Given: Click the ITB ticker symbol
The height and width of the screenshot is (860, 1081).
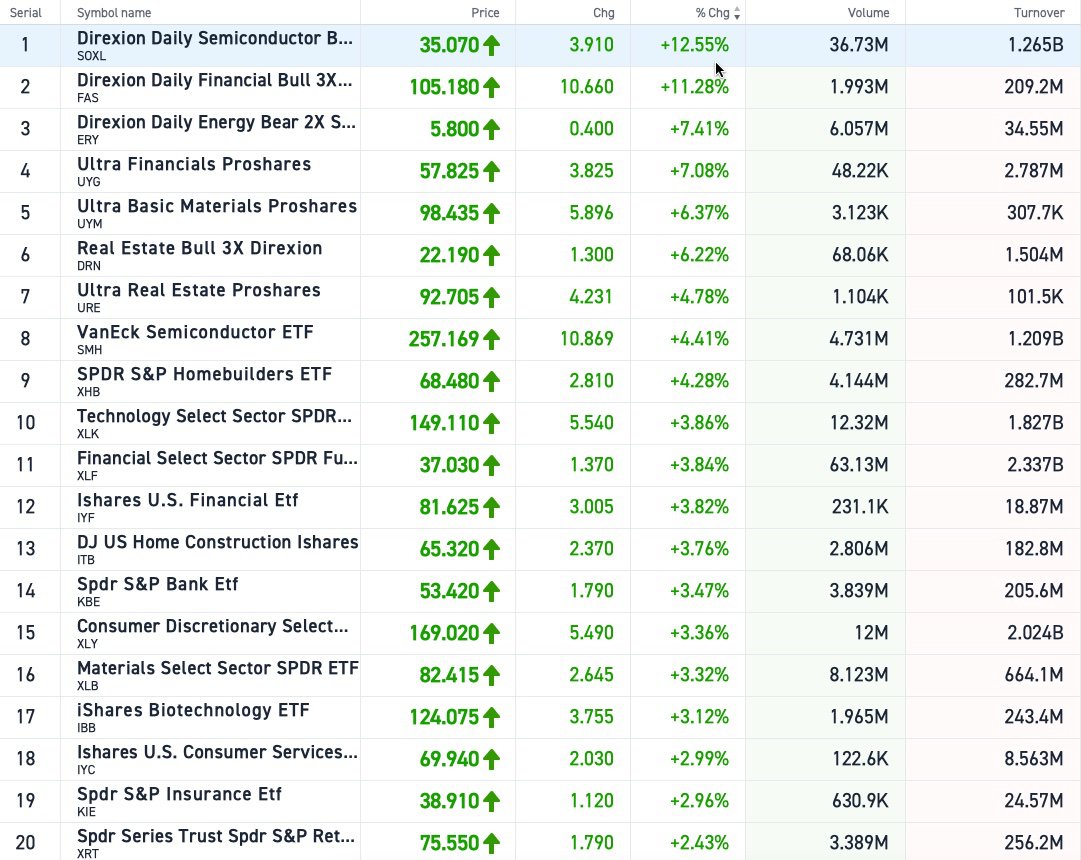Looking at the screenshot, I should pos(85,560).
